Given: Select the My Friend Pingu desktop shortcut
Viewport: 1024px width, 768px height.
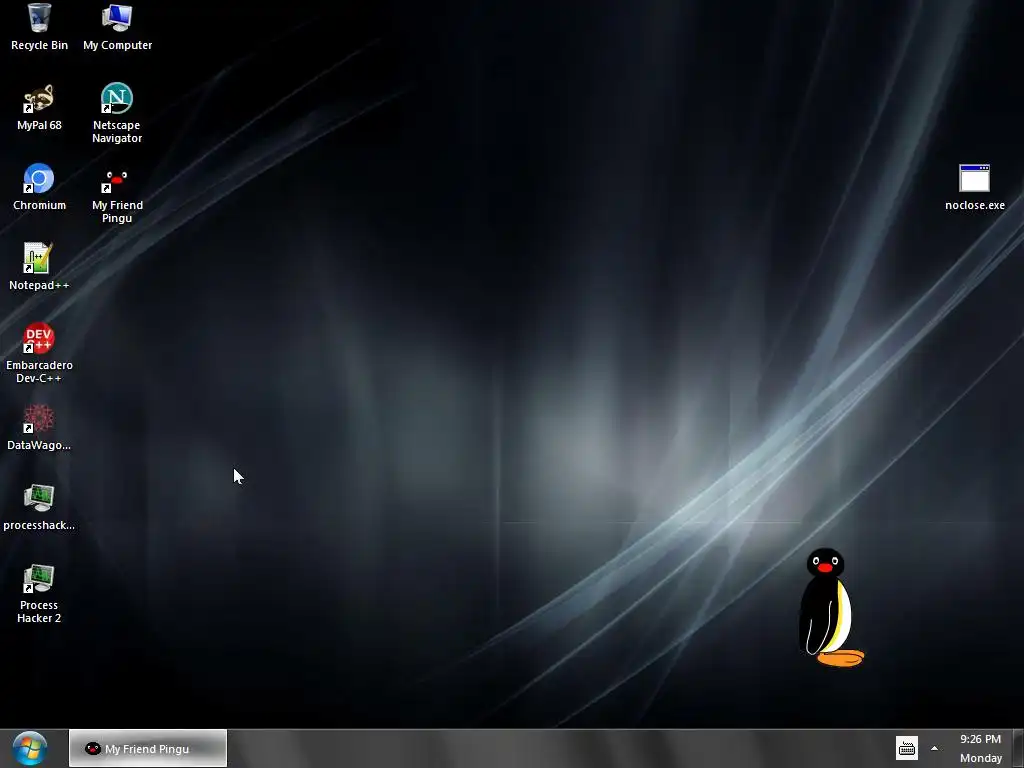Looking at the screenshot, I should click(117, 194).
